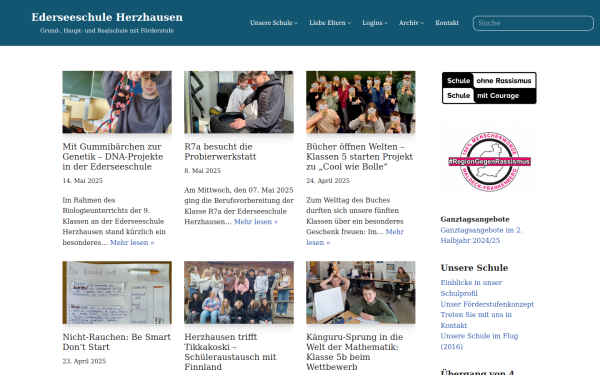Expand the Archiv menu

pyautogui.click(x=411, y=23)
